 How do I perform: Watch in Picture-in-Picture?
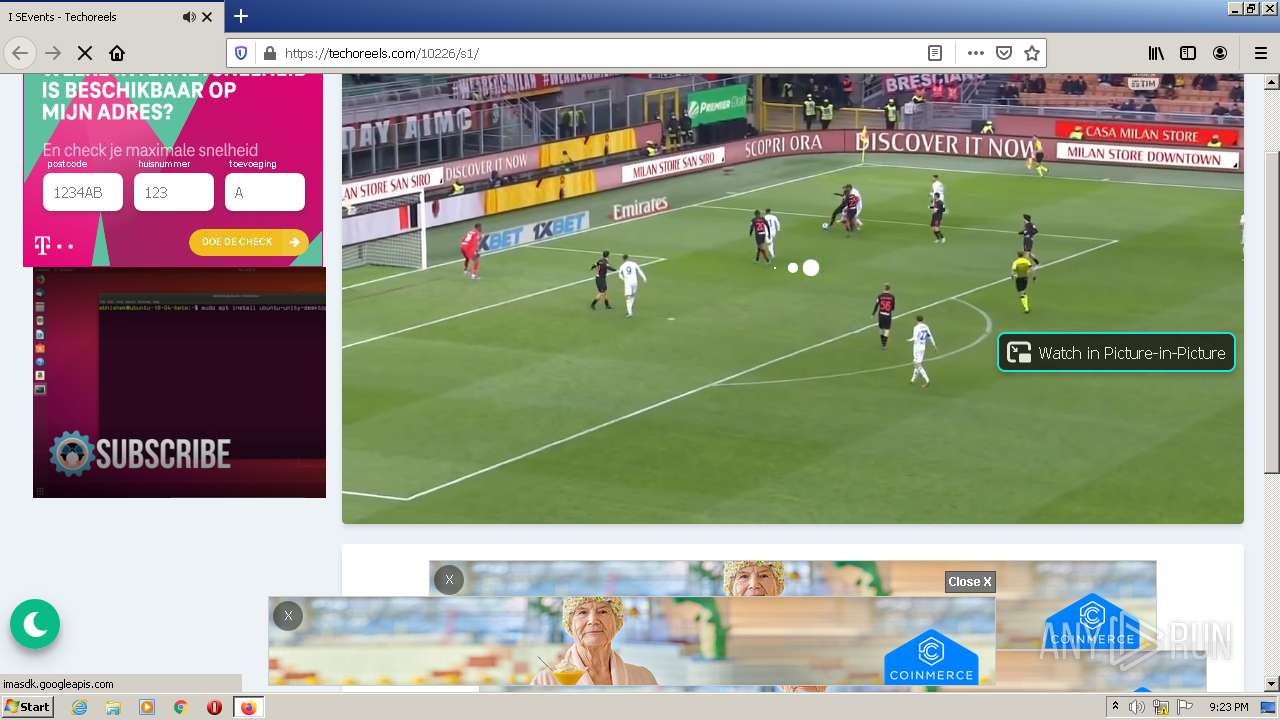pos(1116,352)
